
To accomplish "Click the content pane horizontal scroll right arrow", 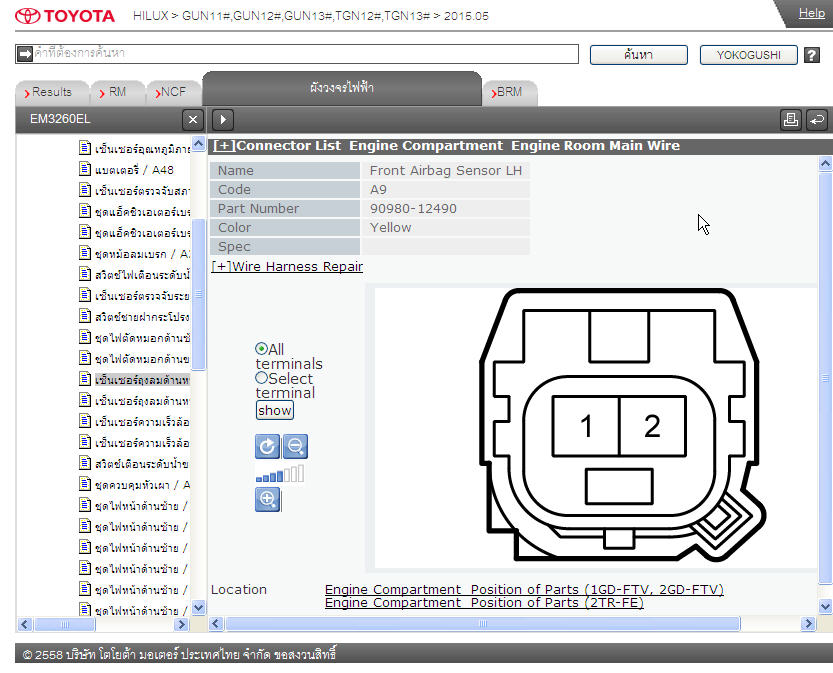I will (808, 624).
